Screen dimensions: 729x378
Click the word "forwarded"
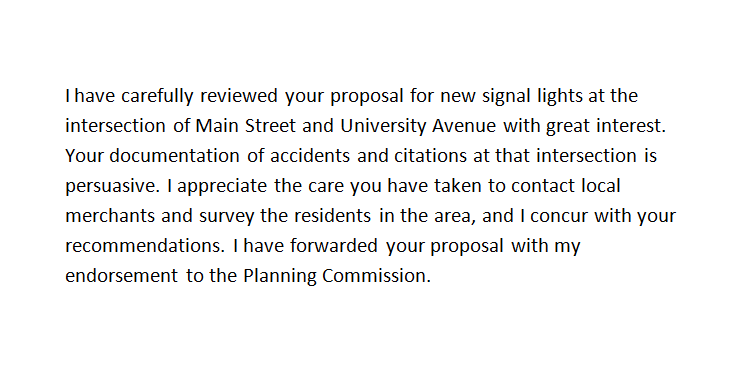(334, 245)
